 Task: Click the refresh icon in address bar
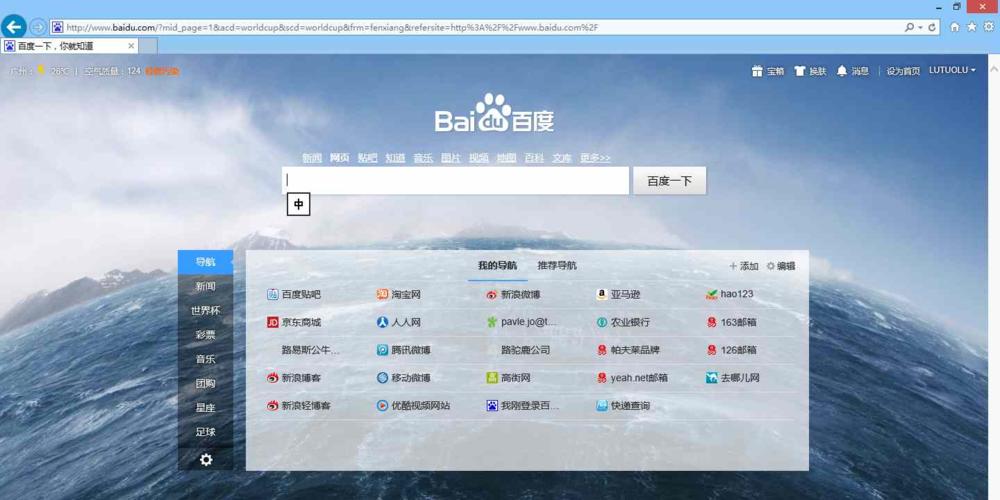932,27
